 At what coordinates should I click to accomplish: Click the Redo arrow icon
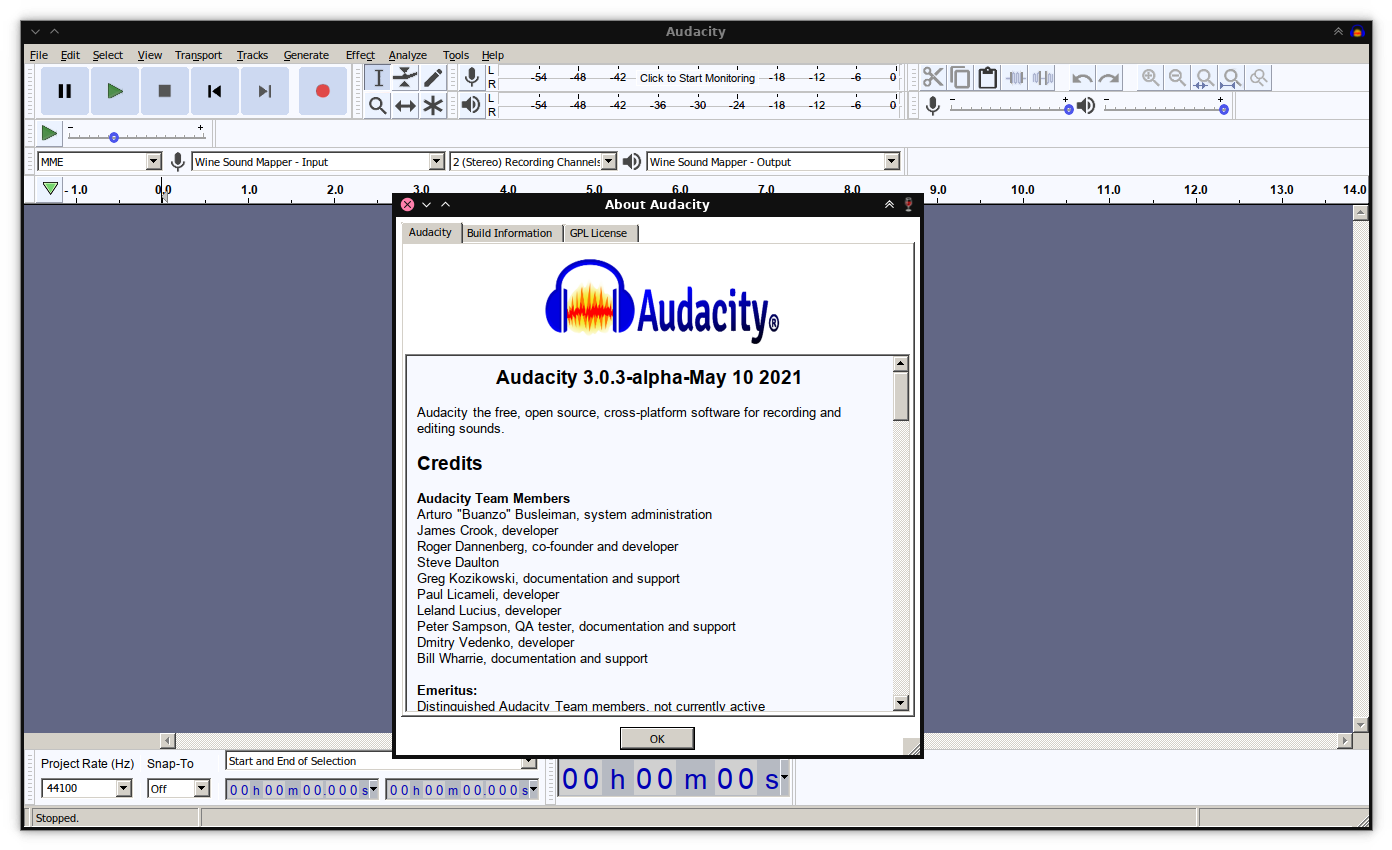(x=1109, y=78)
